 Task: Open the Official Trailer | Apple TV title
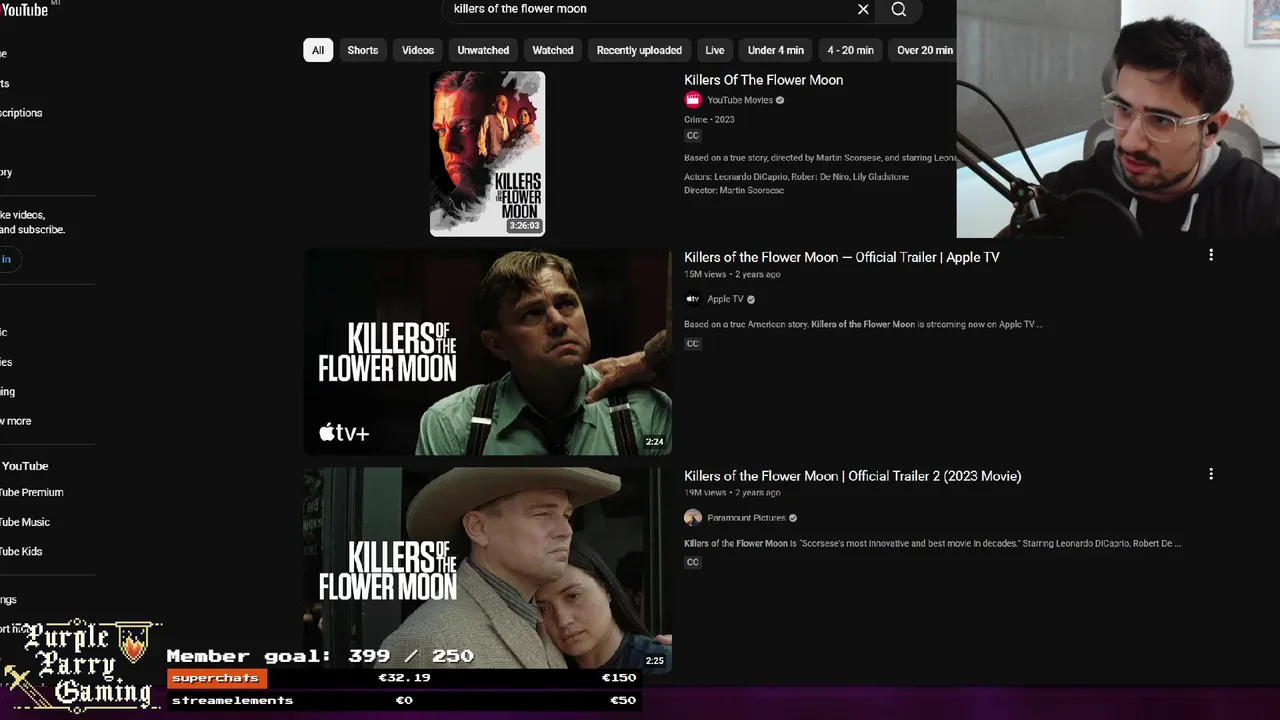842,257
